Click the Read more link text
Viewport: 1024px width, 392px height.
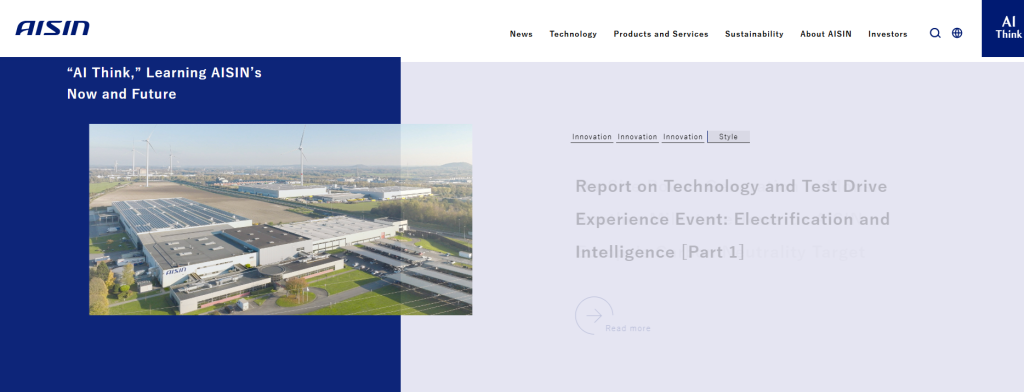pos(628,328)
